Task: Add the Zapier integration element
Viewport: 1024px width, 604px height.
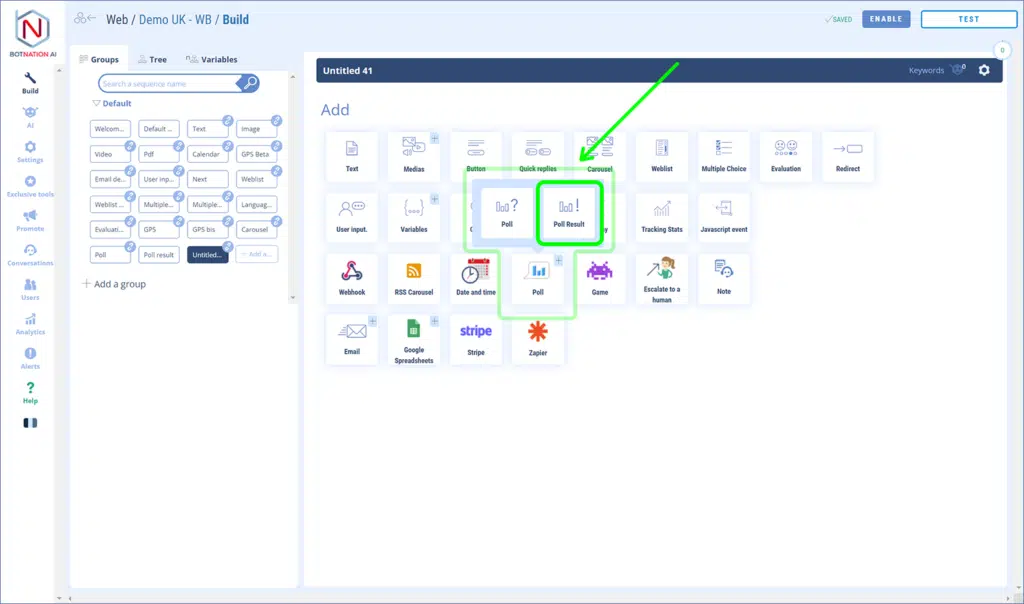Action: tap(538, 339)
